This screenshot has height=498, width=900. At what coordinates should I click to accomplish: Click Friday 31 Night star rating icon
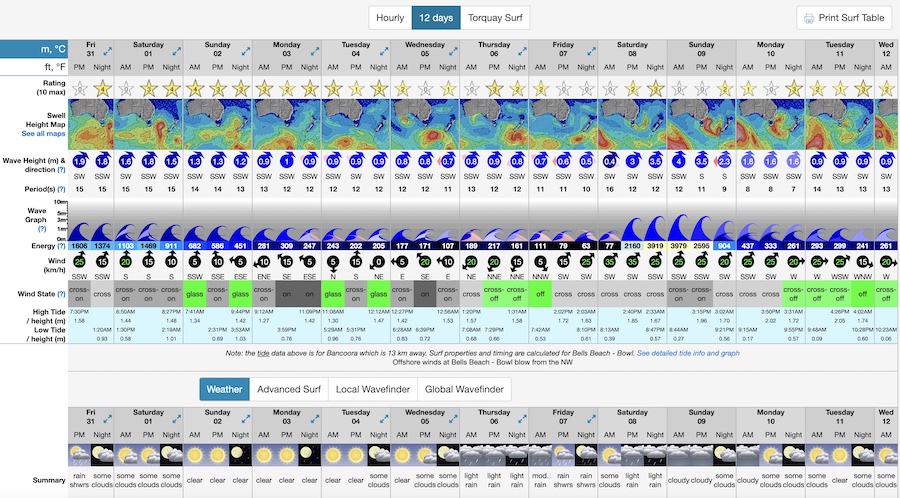coord(104,89)
